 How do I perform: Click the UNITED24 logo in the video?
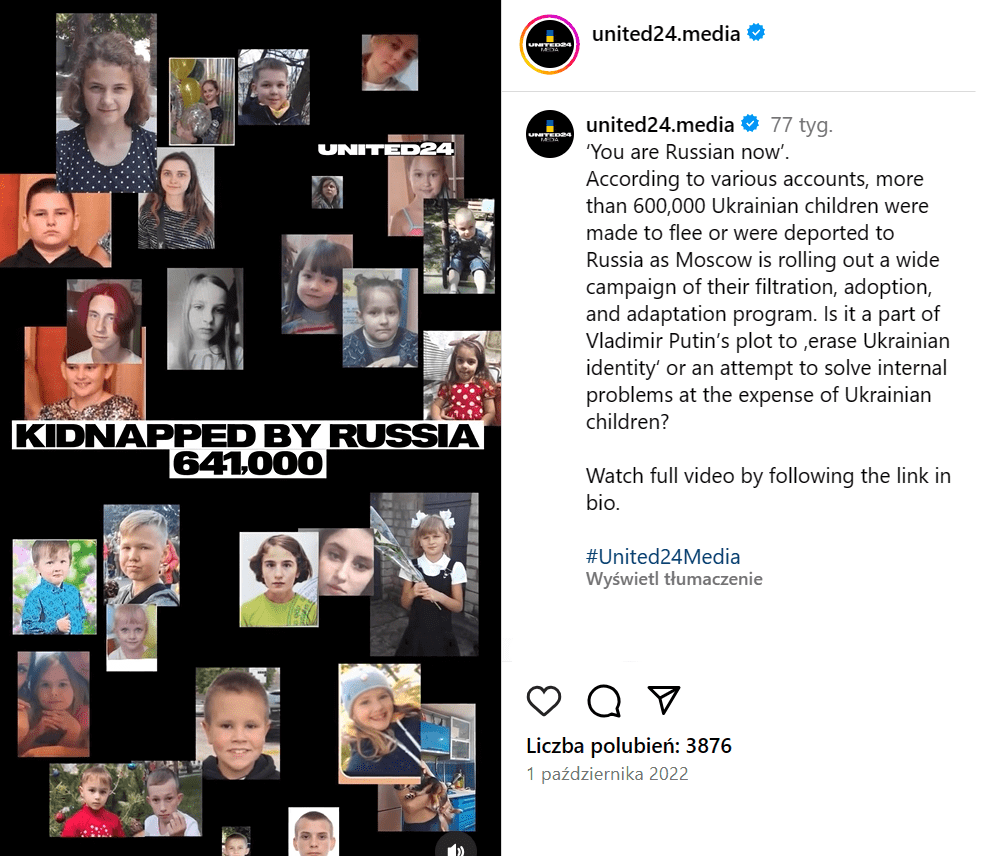pos(386,149)
